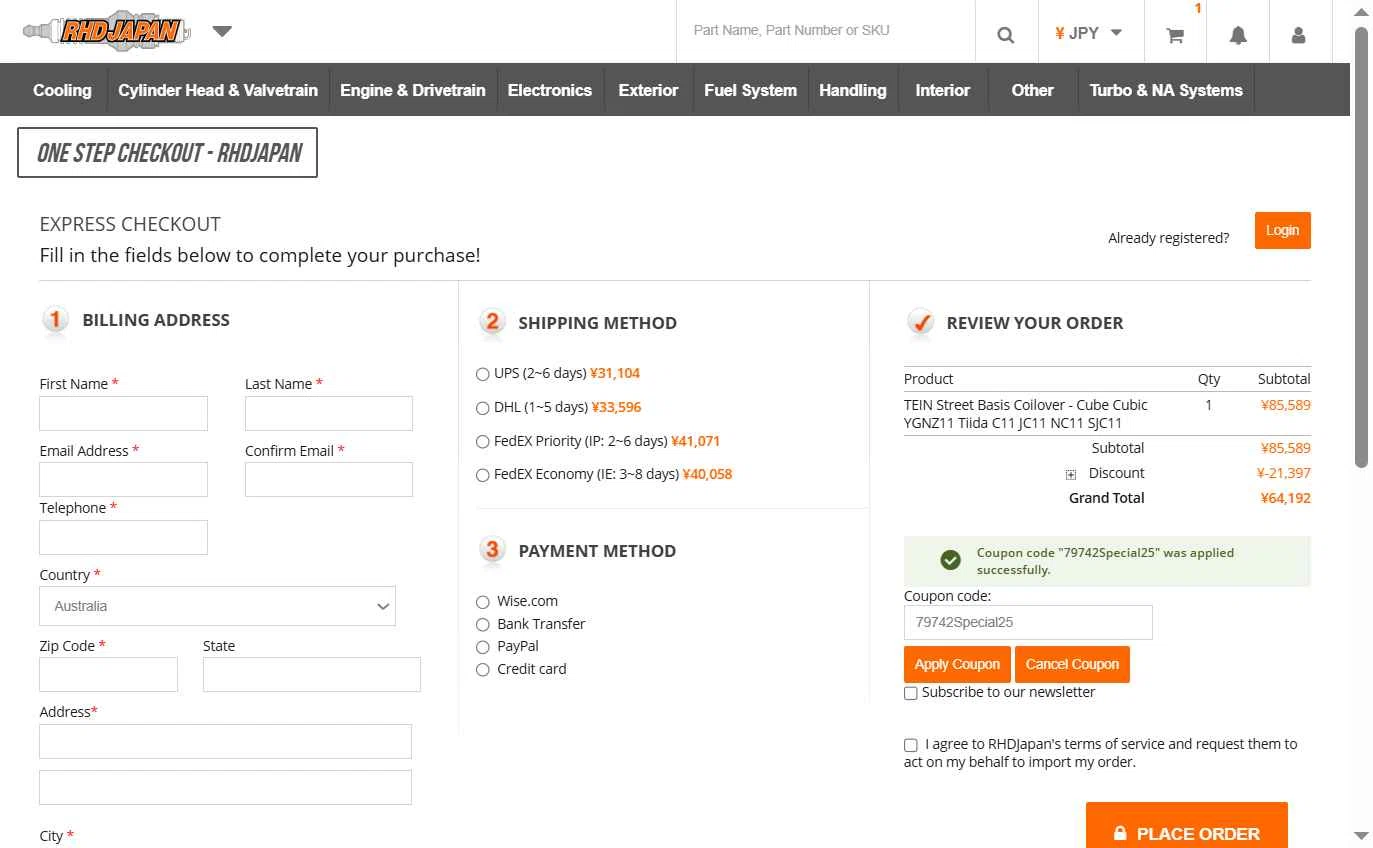The image size is (1373, 848).
Task: Check the terms of service agreement box
Action: point(911,745)
